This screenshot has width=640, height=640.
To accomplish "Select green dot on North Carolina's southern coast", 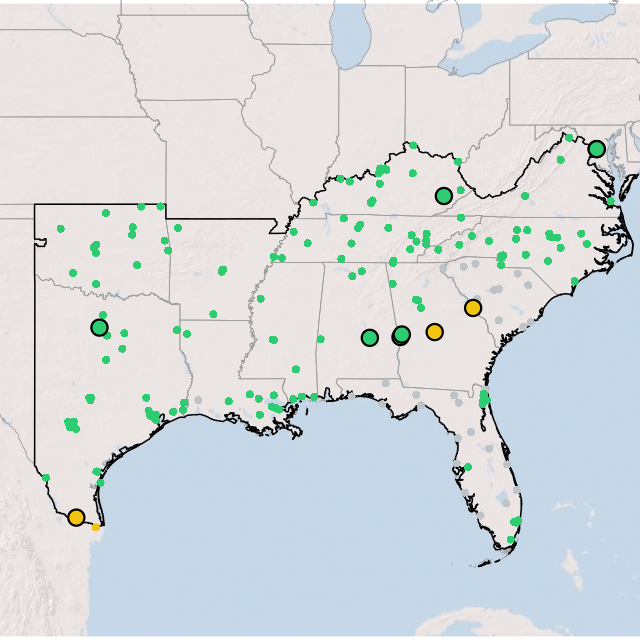I will point(575,281).
